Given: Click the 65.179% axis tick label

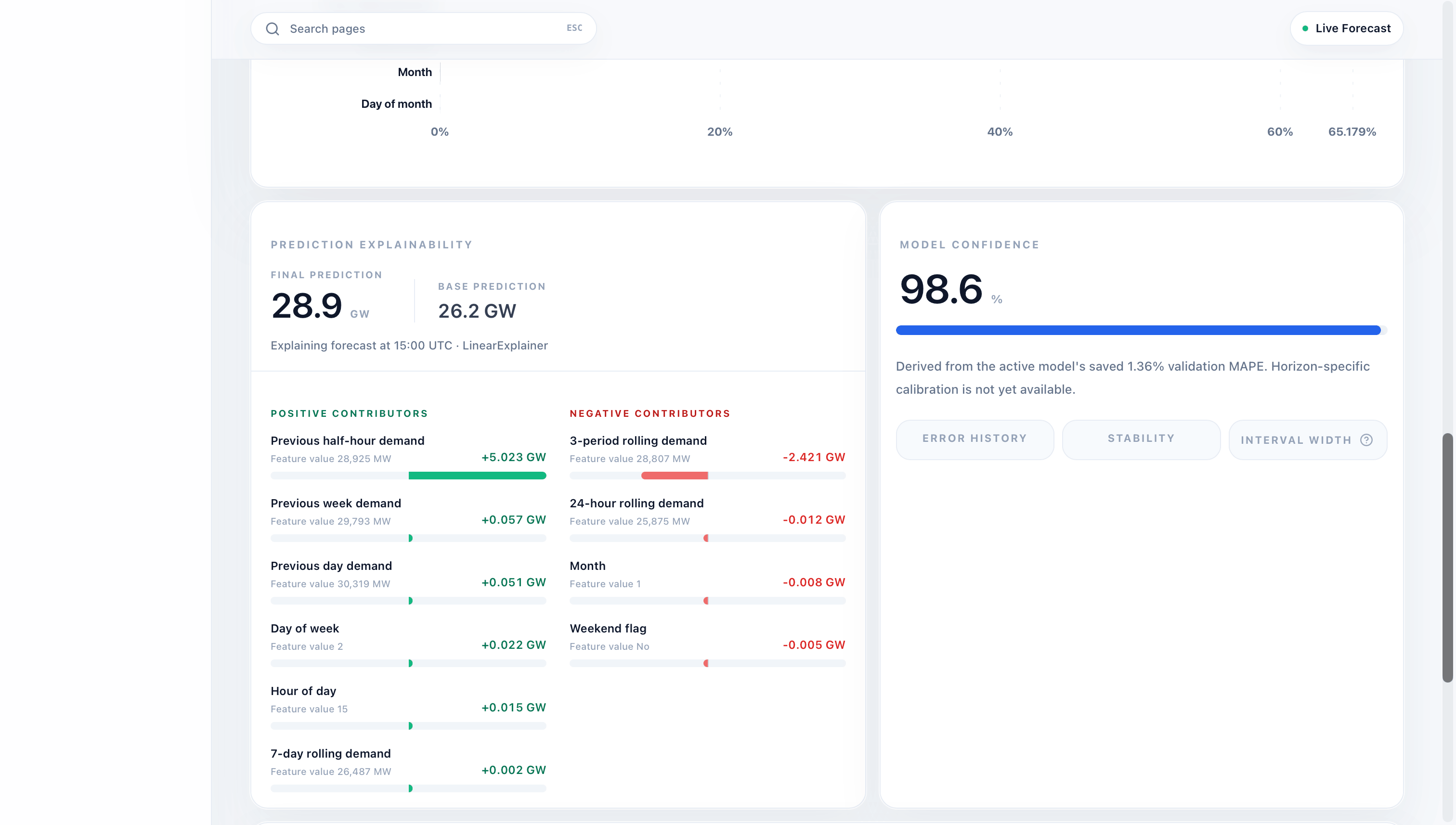Looking at the screenshot, I should pos(1352,131).
